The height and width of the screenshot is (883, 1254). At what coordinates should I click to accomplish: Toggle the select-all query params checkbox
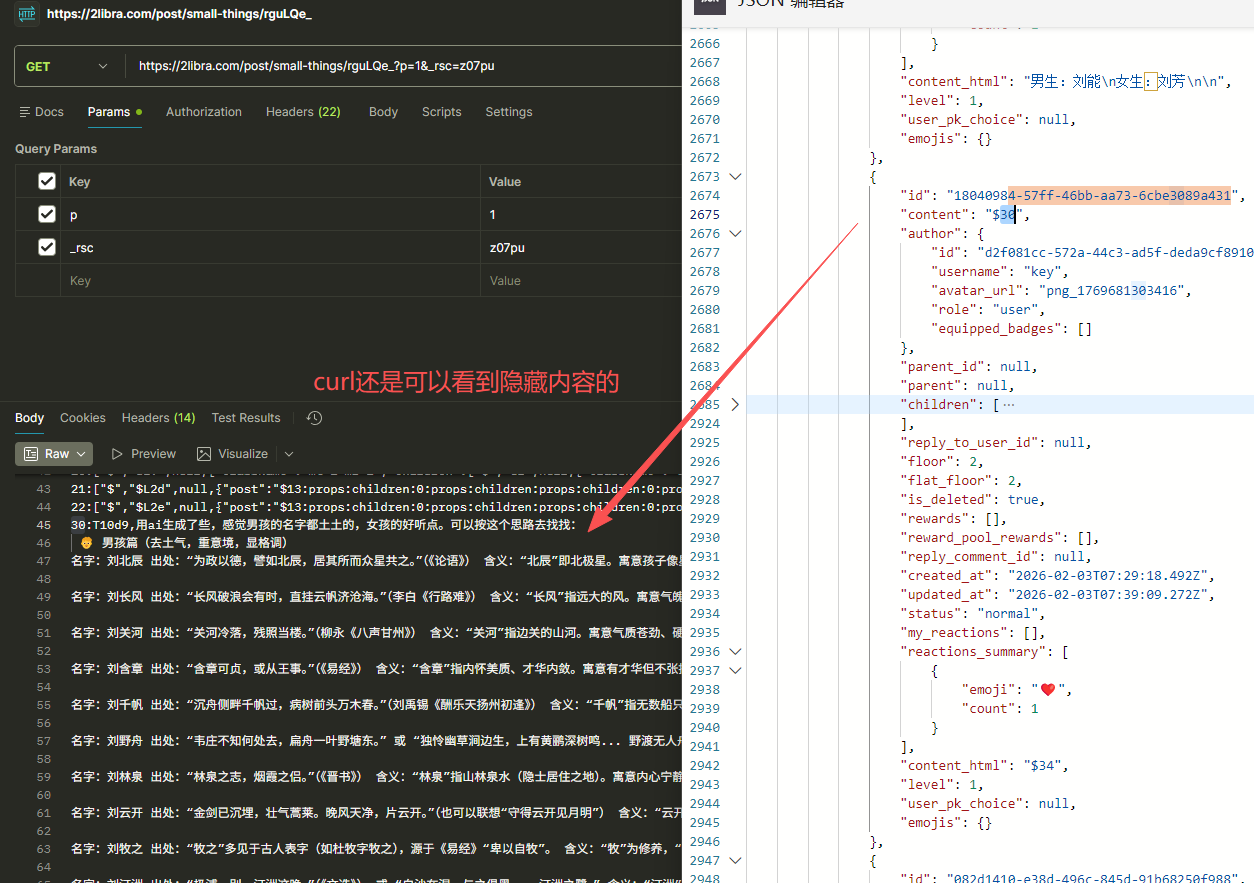click(x=46, y=181)
